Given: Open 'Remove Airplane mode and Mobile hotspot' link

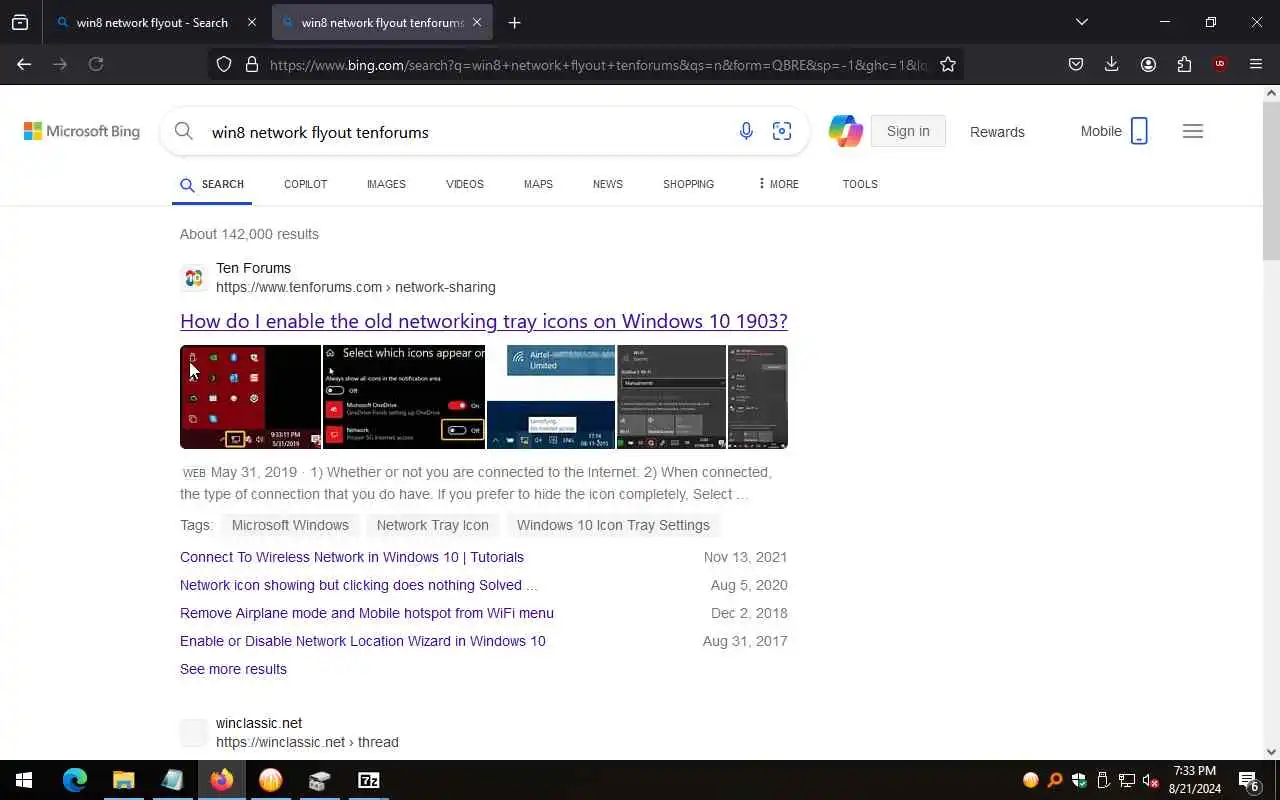Looking at the screenshot, I should tap(367, 613).
